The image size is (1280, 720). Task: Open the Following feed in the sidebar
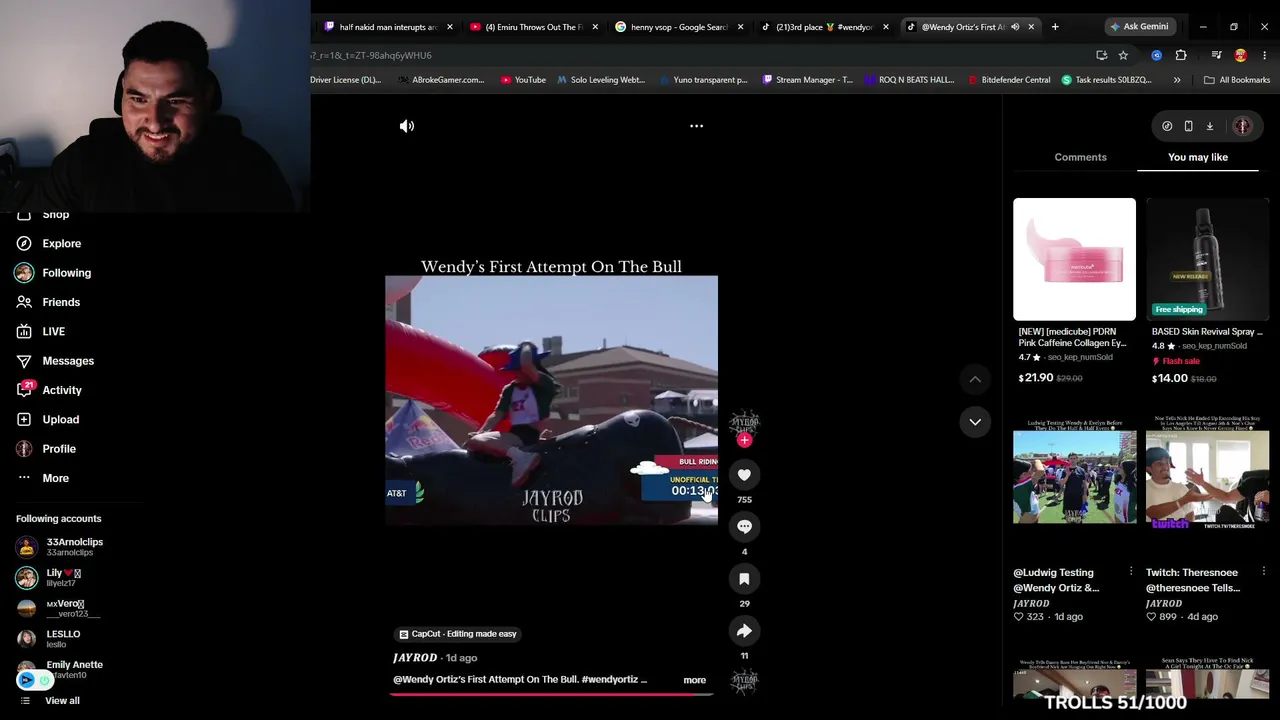click(x=66, y=273)
